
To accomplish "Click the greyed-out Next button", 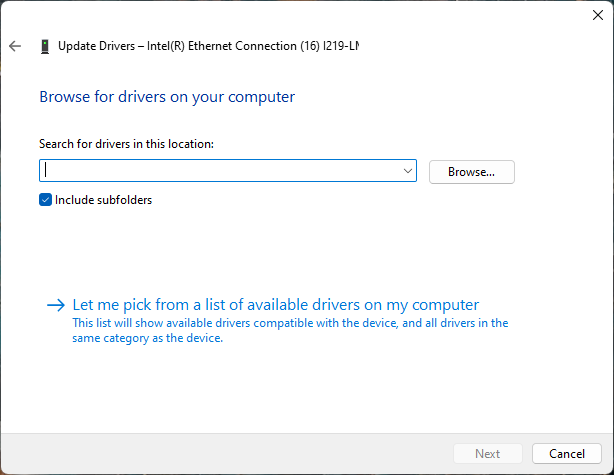I will tap(487, 453).
